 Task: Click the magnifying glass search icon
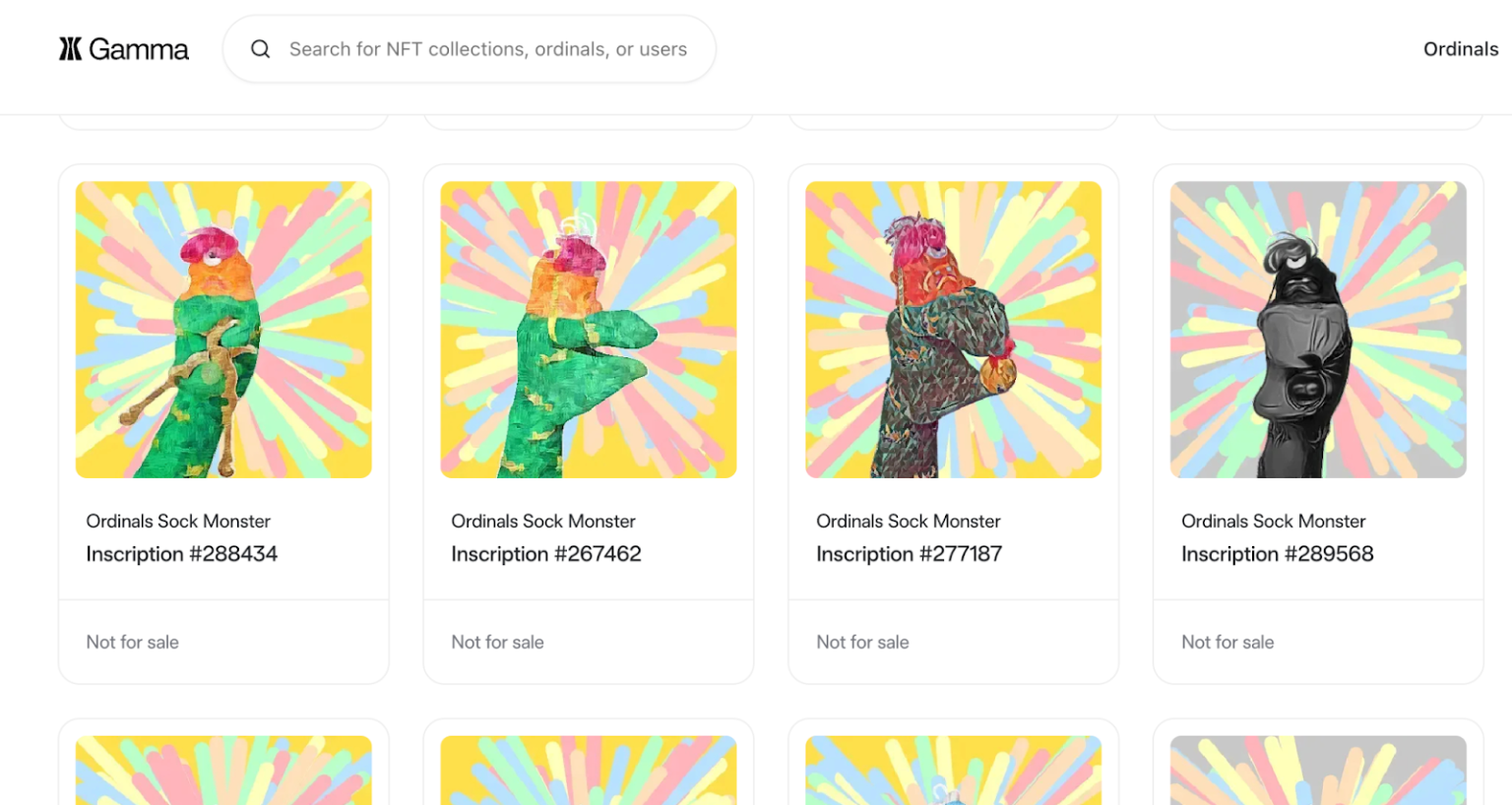click(260, 48)
